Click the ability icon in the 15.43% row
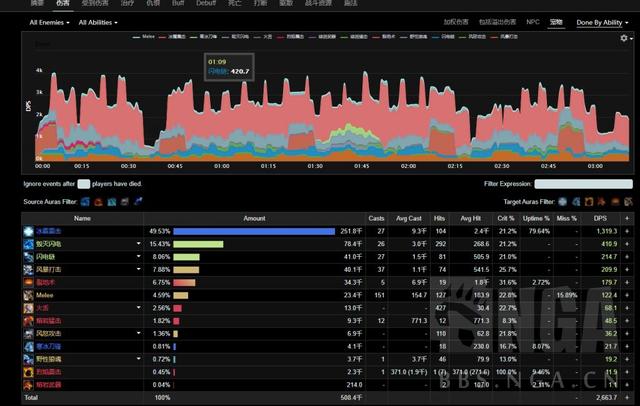 tap(28, 244)
